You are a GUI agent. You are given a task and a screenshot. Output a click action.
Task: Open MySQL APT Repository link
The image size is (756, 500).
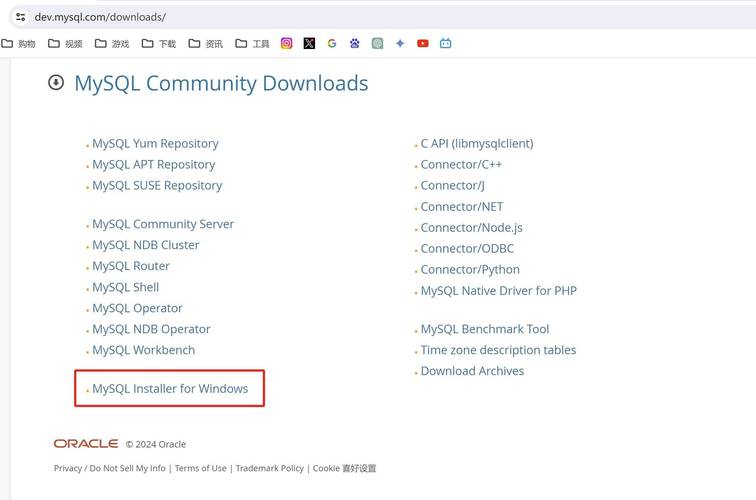click(154, 164)
